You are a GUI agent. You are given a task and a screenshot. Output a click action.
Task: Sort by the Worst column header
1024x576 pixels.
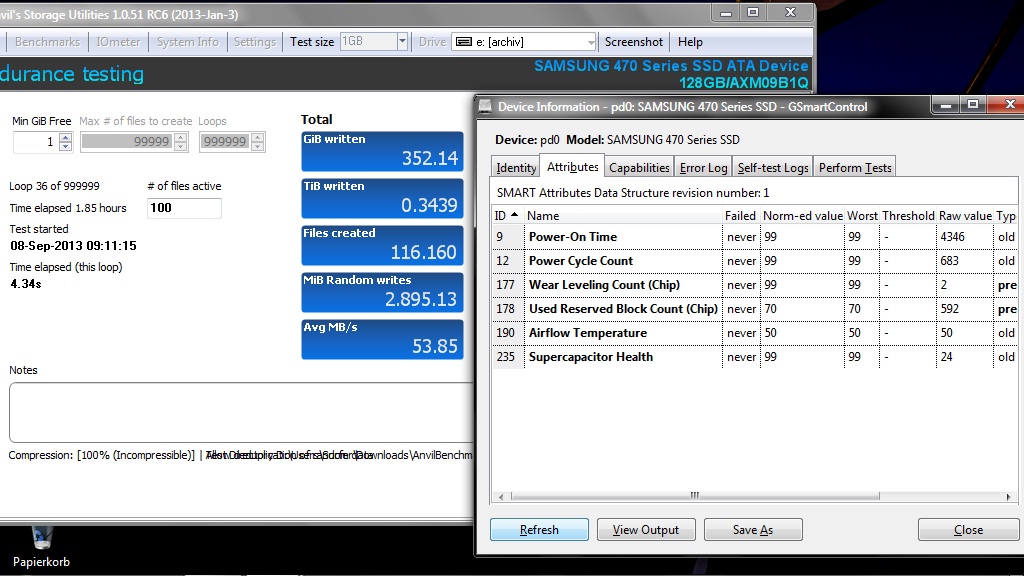tap(862, 216)
